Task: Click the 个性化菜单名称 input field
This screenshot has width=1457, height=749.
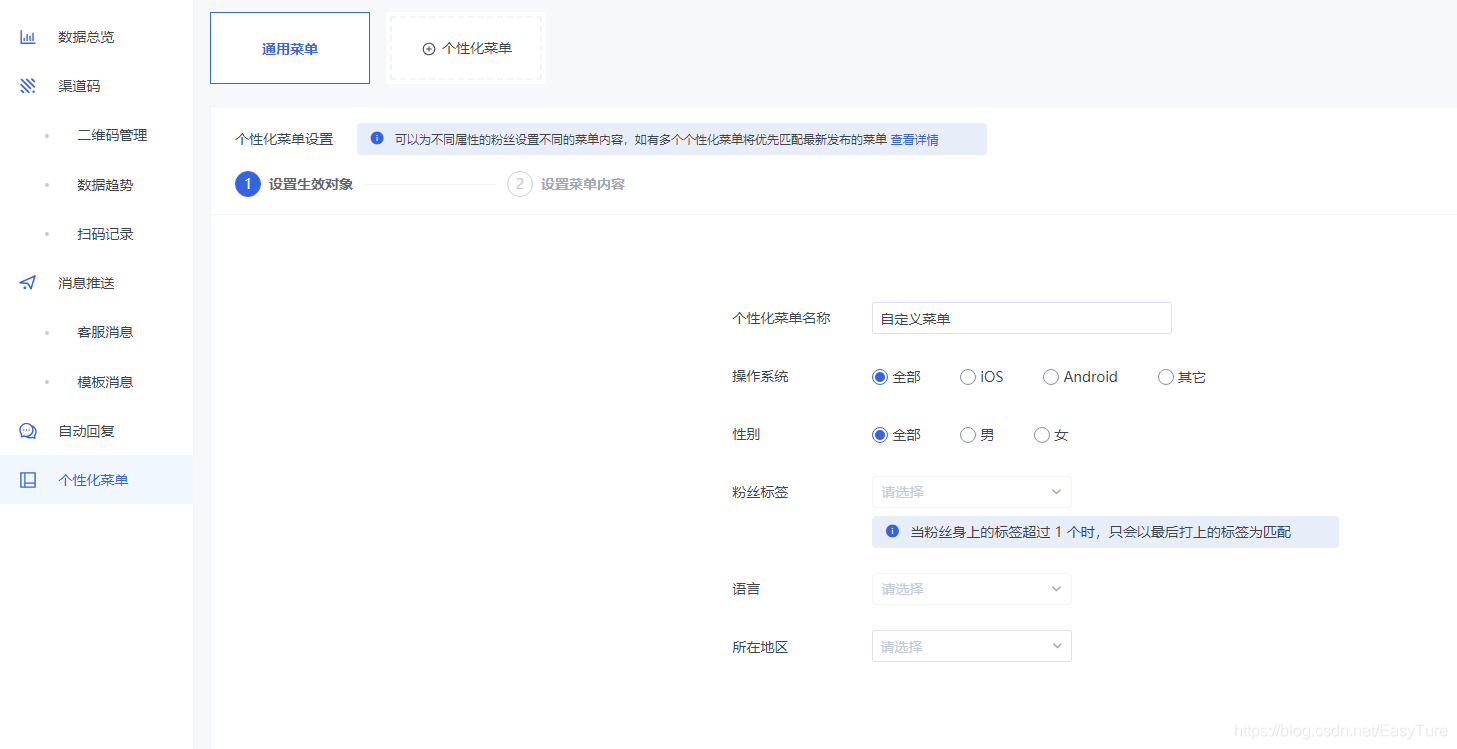Action: coord(1021,319)
